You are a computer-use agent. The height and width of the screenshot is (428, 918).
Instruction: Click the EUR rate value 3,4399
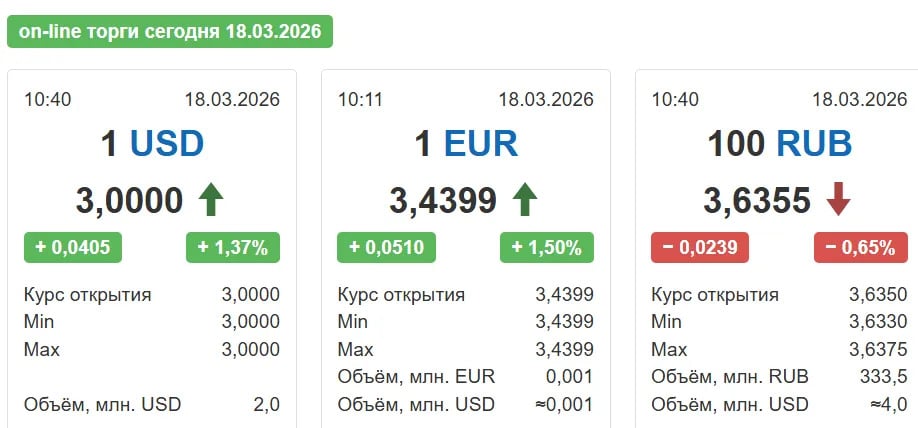pyautogui.click(x=443, y=201)
